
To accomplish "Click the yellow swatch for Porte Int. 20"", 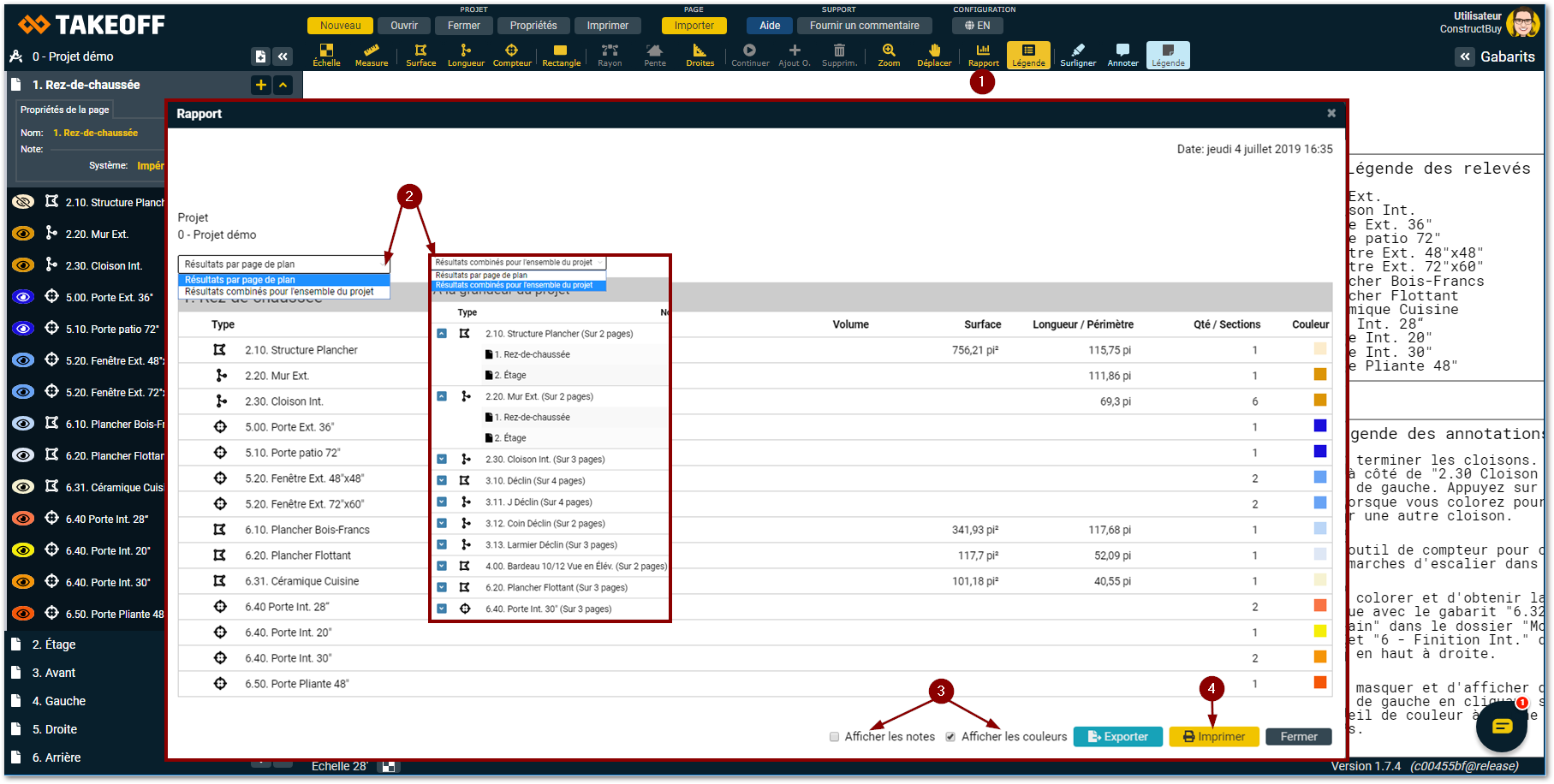I will click(x=1319, y=632).
